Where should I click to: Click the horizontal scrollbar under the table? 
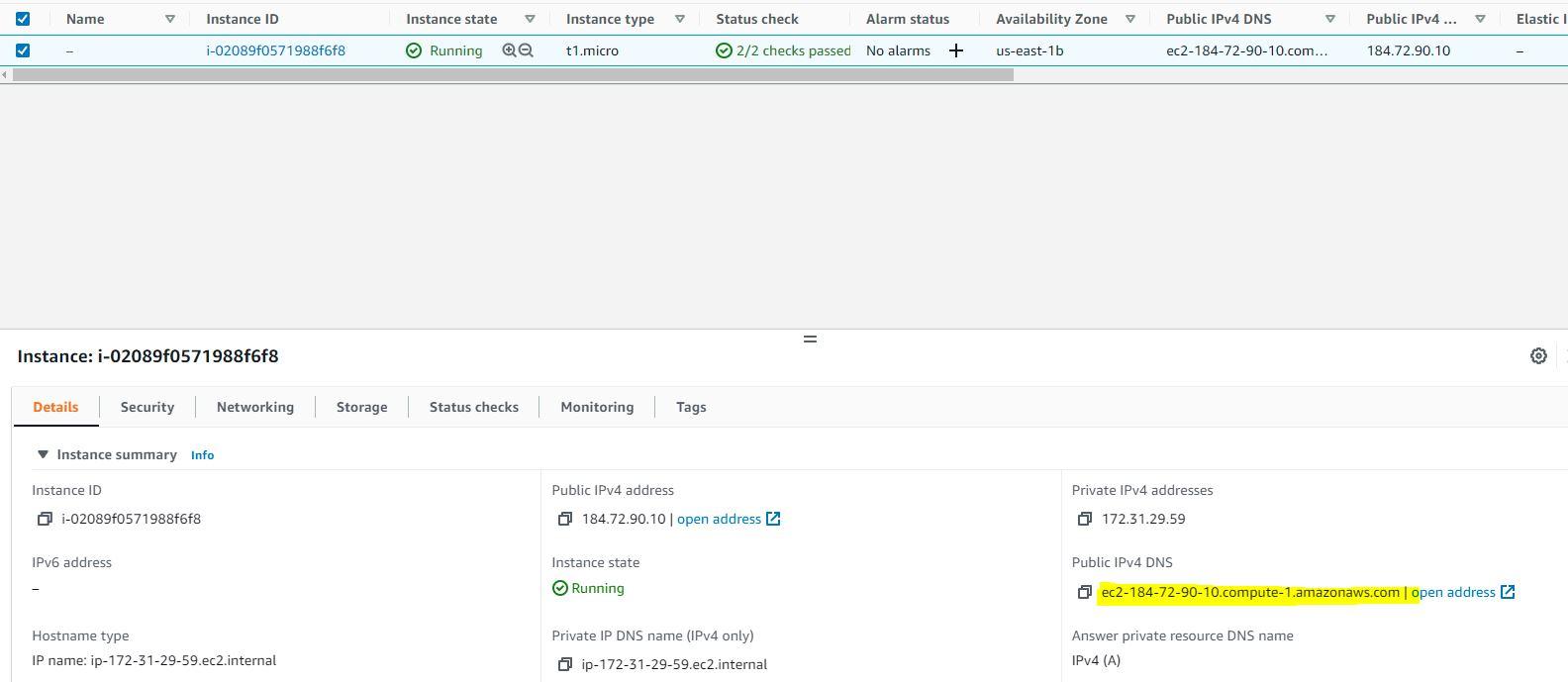click(x=510, y=75)
